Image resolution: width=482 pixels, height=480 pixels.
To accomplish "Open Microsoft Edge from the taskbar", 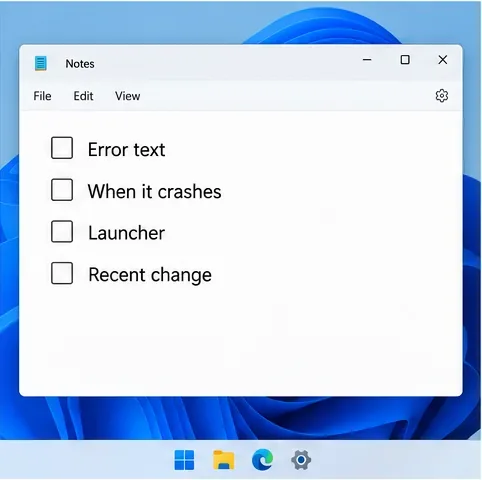I will click(x=262, y=460).
